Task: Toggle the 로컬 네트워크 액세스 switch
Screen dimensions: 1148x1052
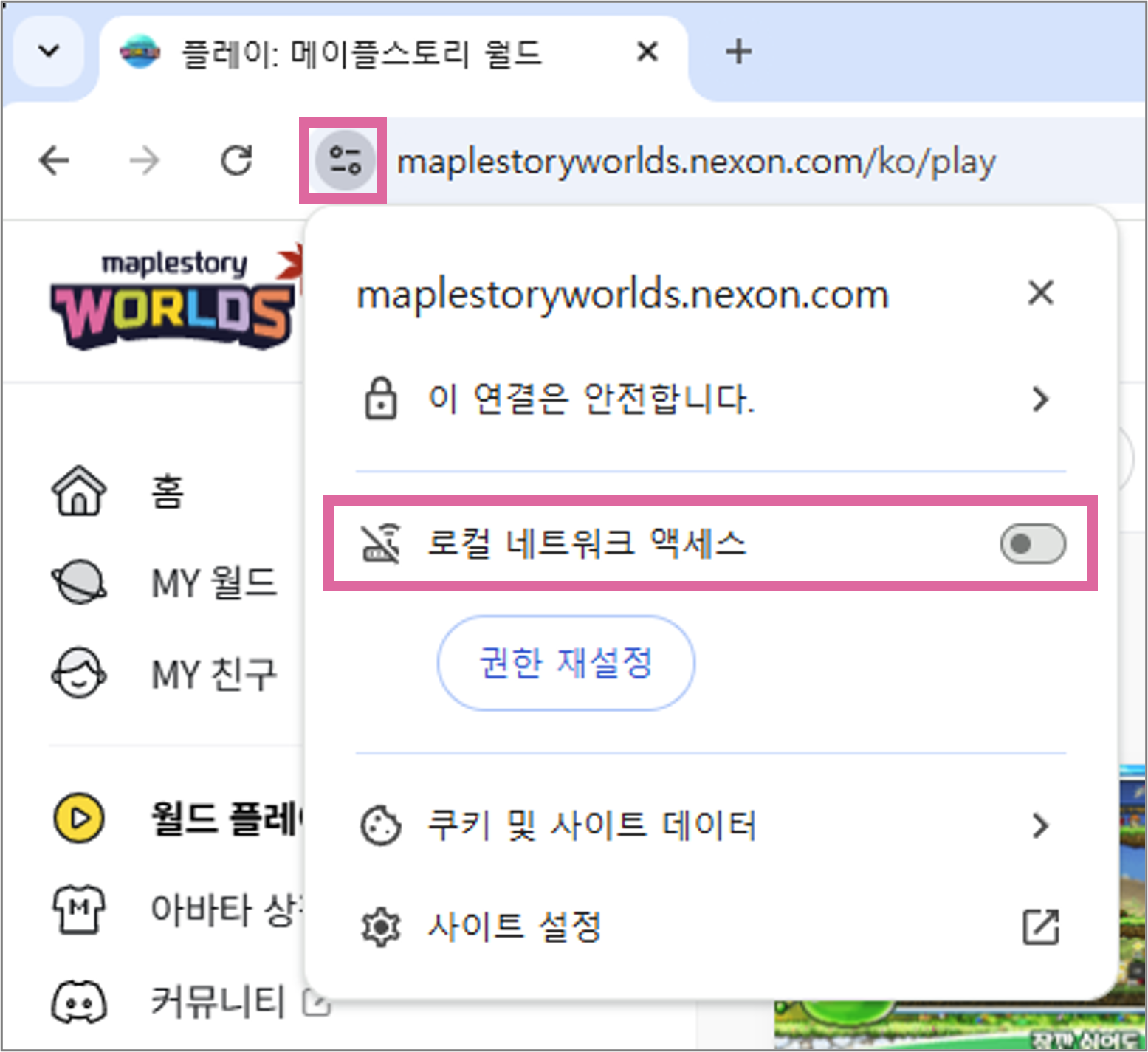Action: tap(1032, 544)
